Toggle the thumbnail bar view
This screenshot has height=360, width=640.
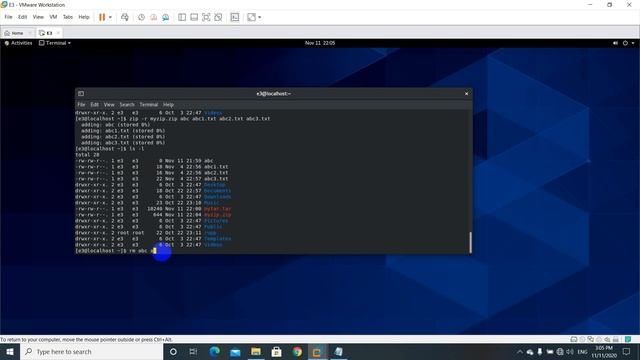[x=194, y=17]
